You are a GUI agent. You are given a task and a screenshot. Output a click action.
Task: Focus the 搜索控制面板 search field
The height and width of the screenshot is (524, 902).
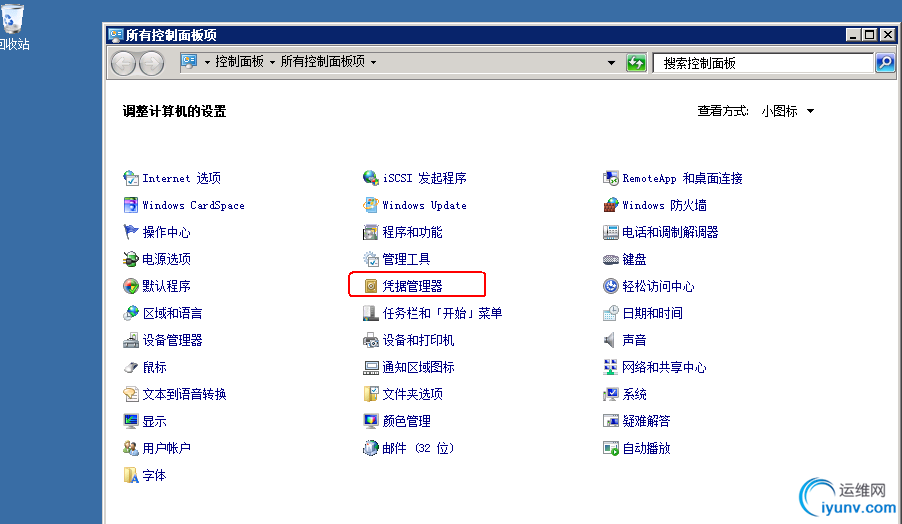pos(764,63)
